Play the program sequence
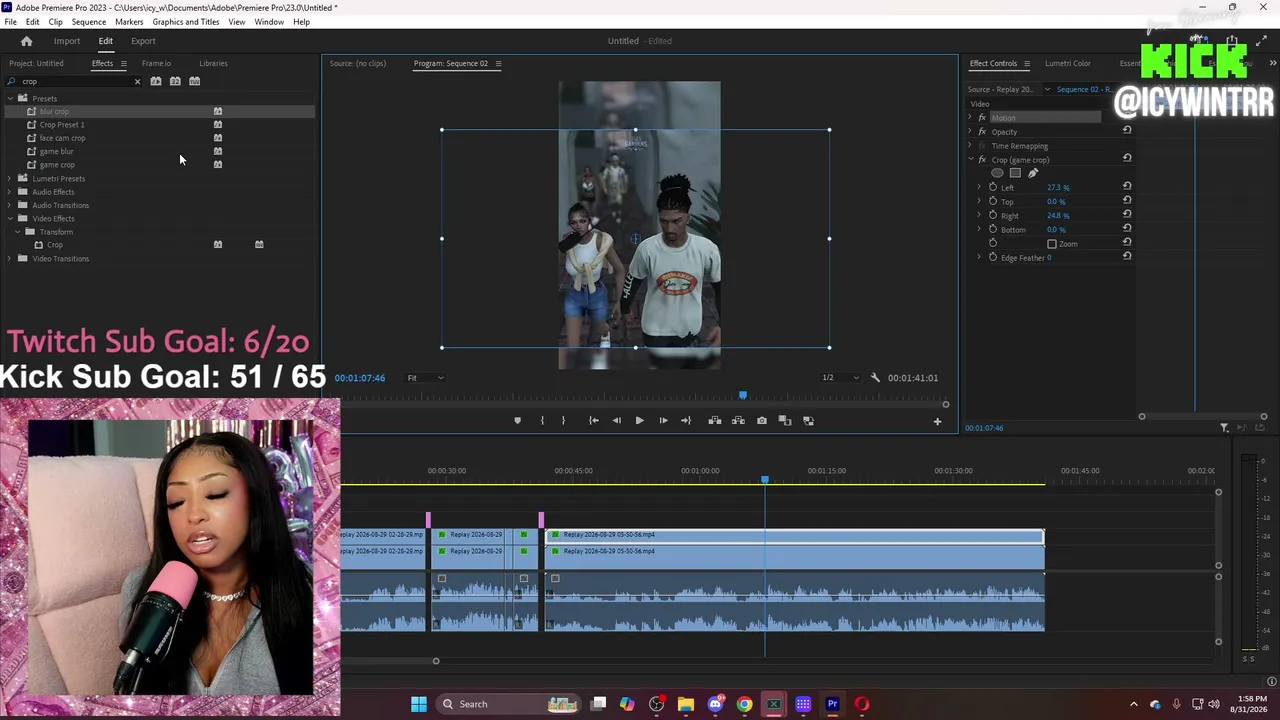This screenshot has width=1280, height=720. click(639, 421)
